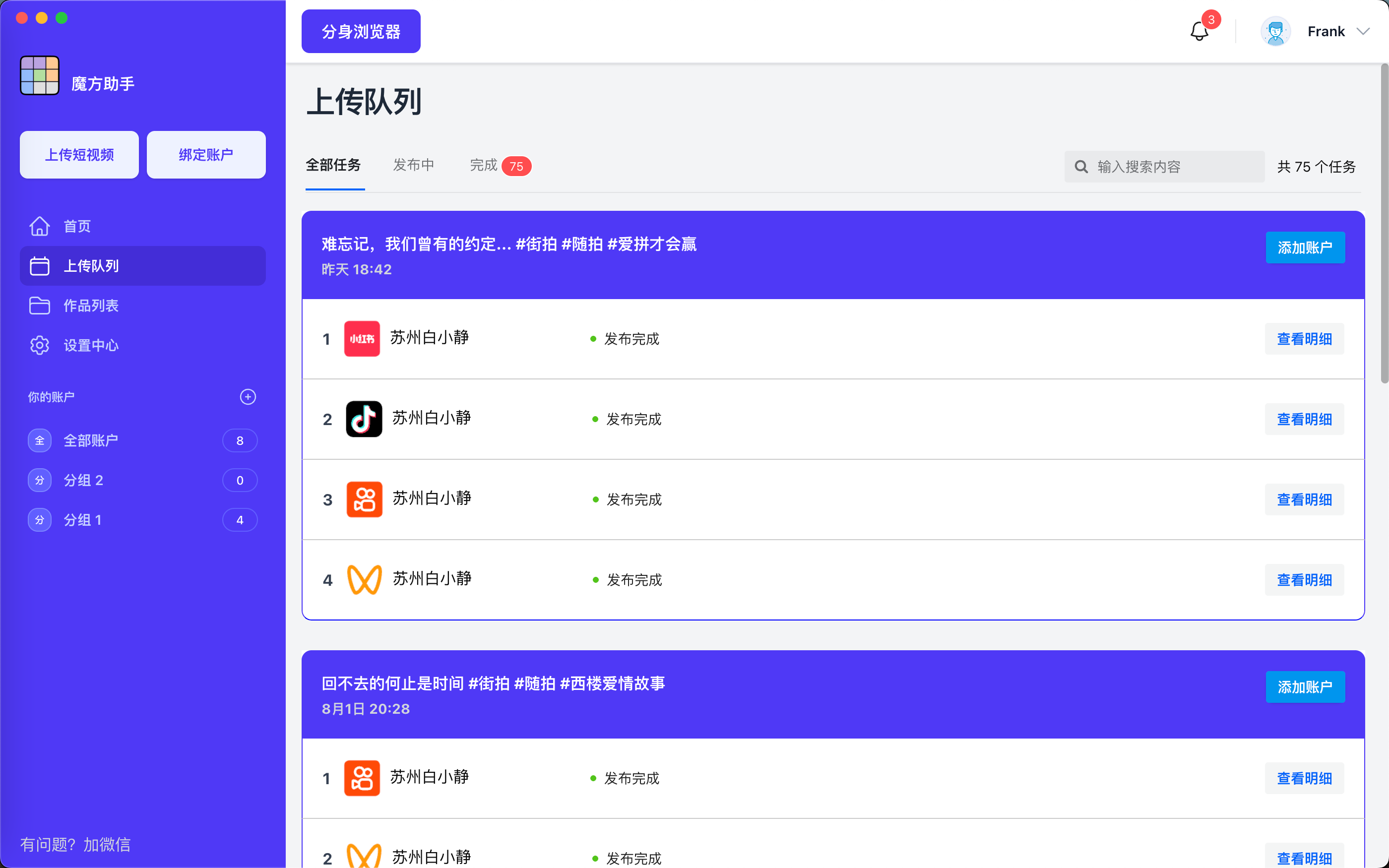Open 作品列表 from the sidebar
Image resolution: width=1389 pixels, height=868 pixels.
91,306
